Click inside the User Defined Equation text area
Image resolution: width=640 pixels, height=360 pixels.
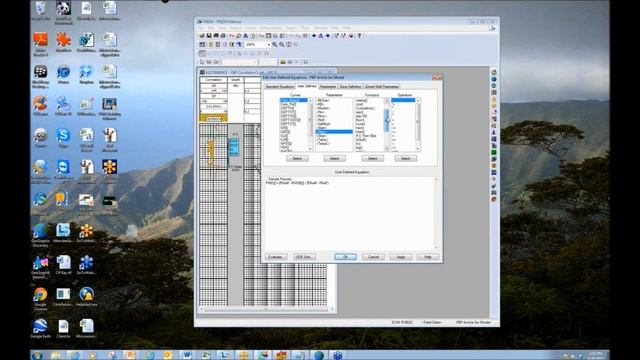click(x=349, y=213)
